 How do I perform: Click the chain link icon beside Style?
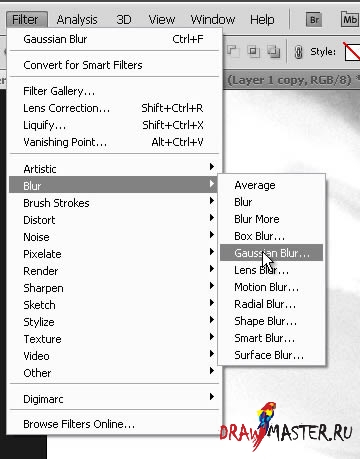299,52
